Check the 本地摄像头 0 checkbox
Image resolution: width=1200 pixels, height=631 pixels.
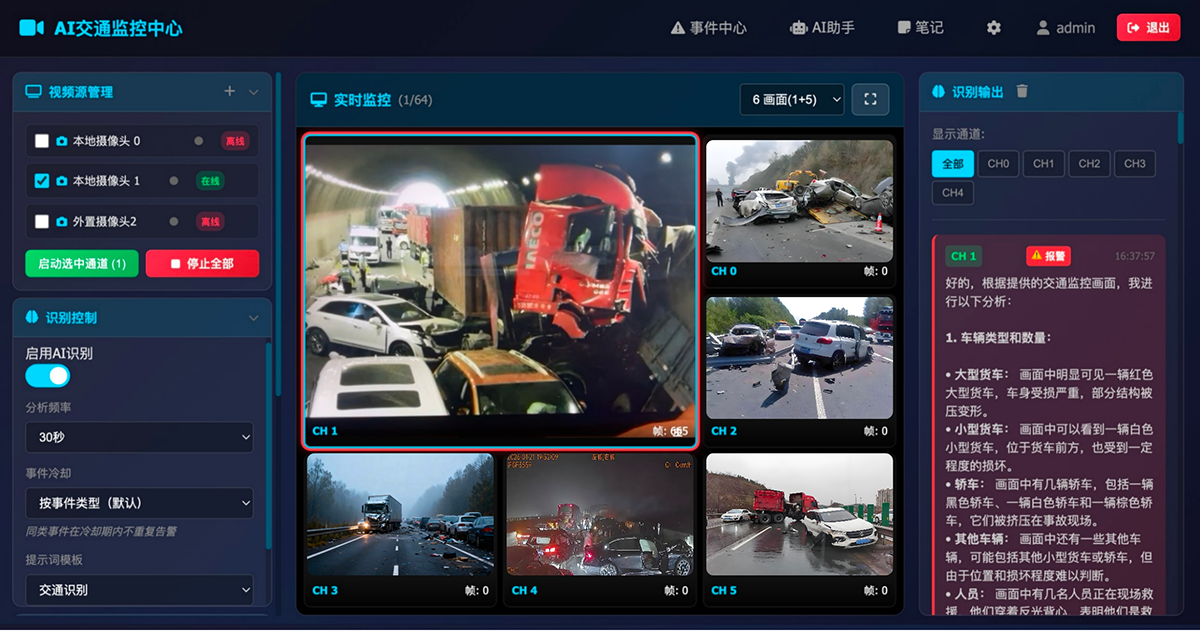tap(42, 141)
